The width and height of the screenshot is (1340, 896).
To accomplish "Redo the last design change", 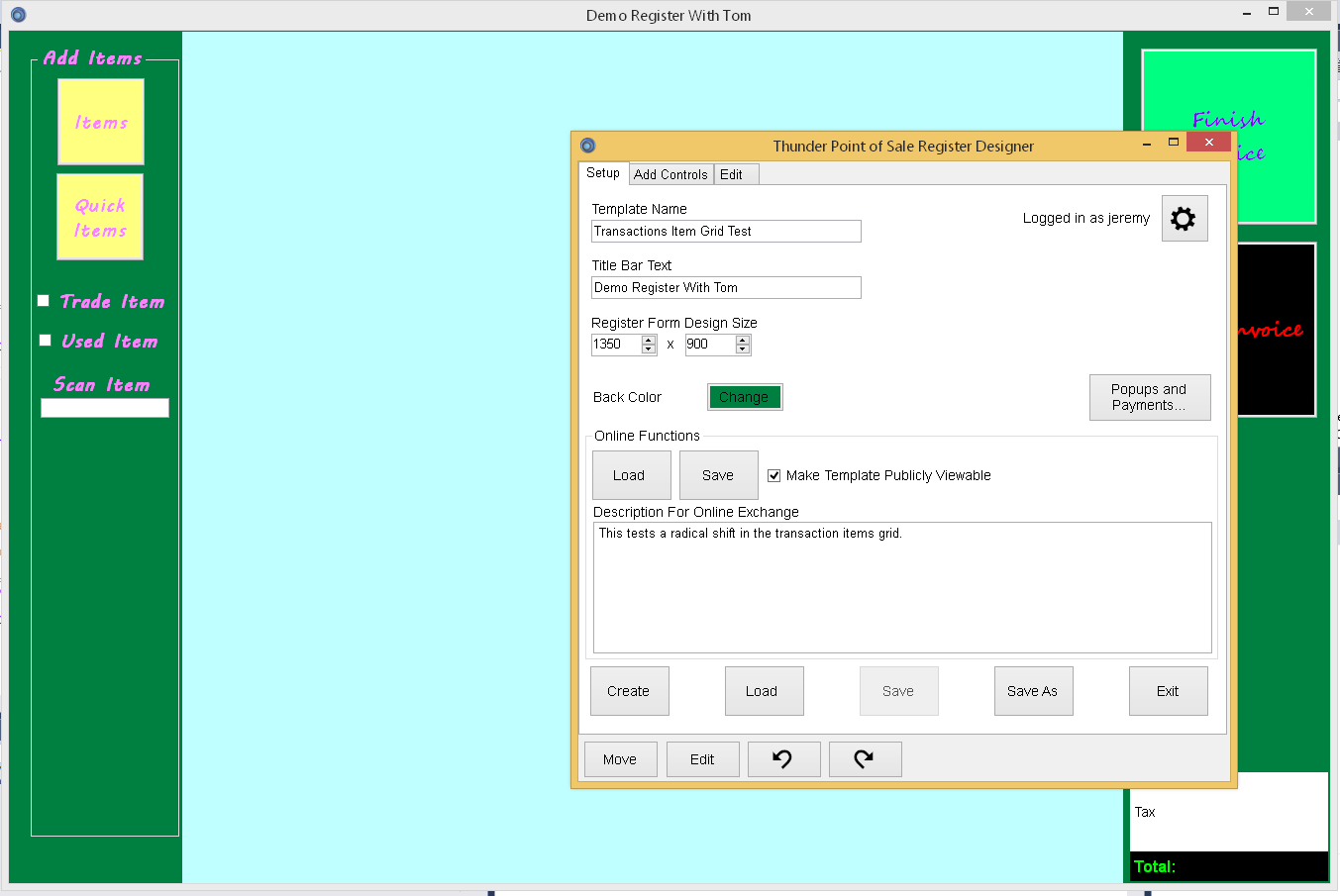I will click(865, 758).
